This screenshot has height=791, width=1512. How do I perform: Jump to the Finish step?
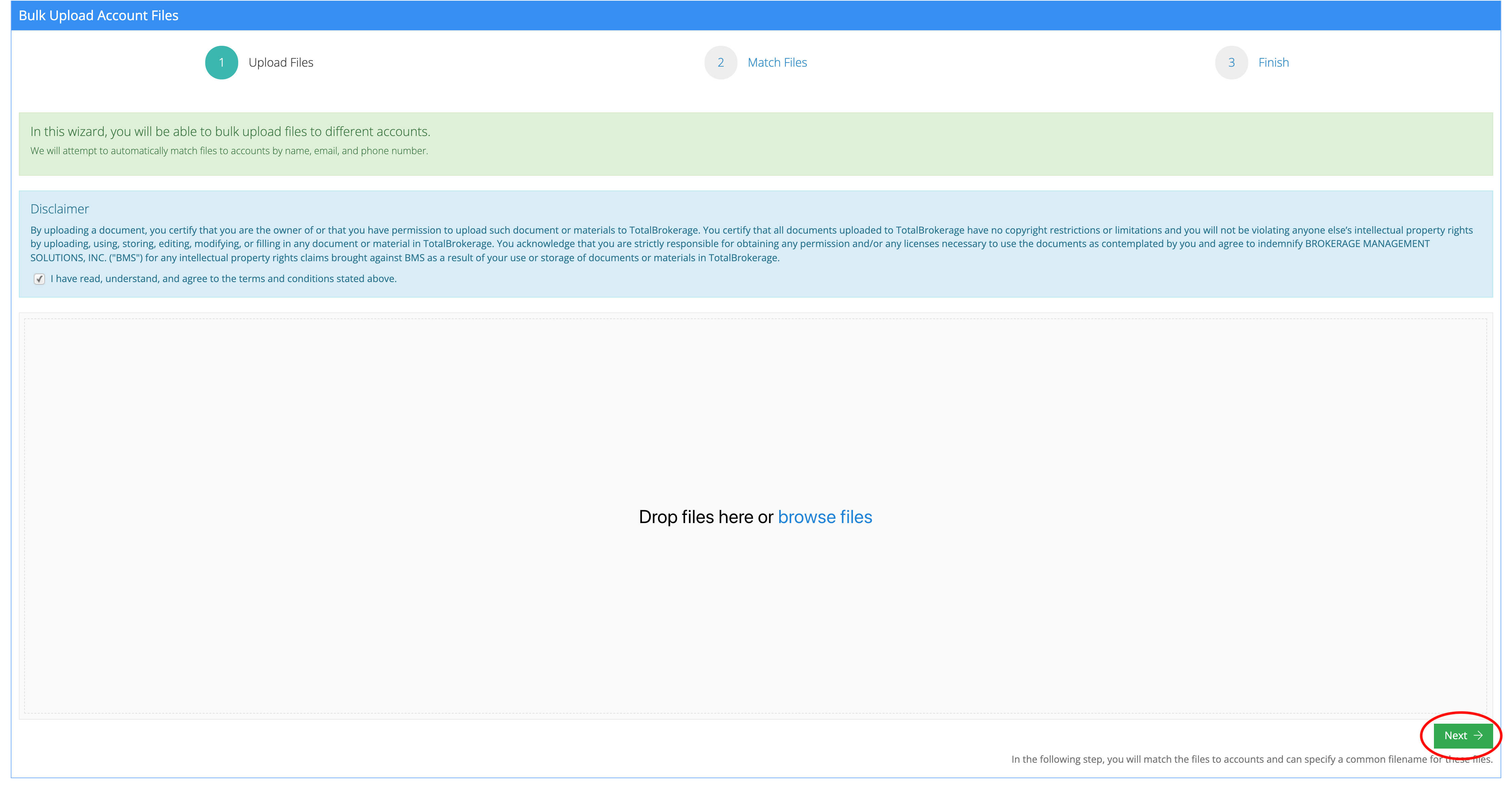point(1273,62)
